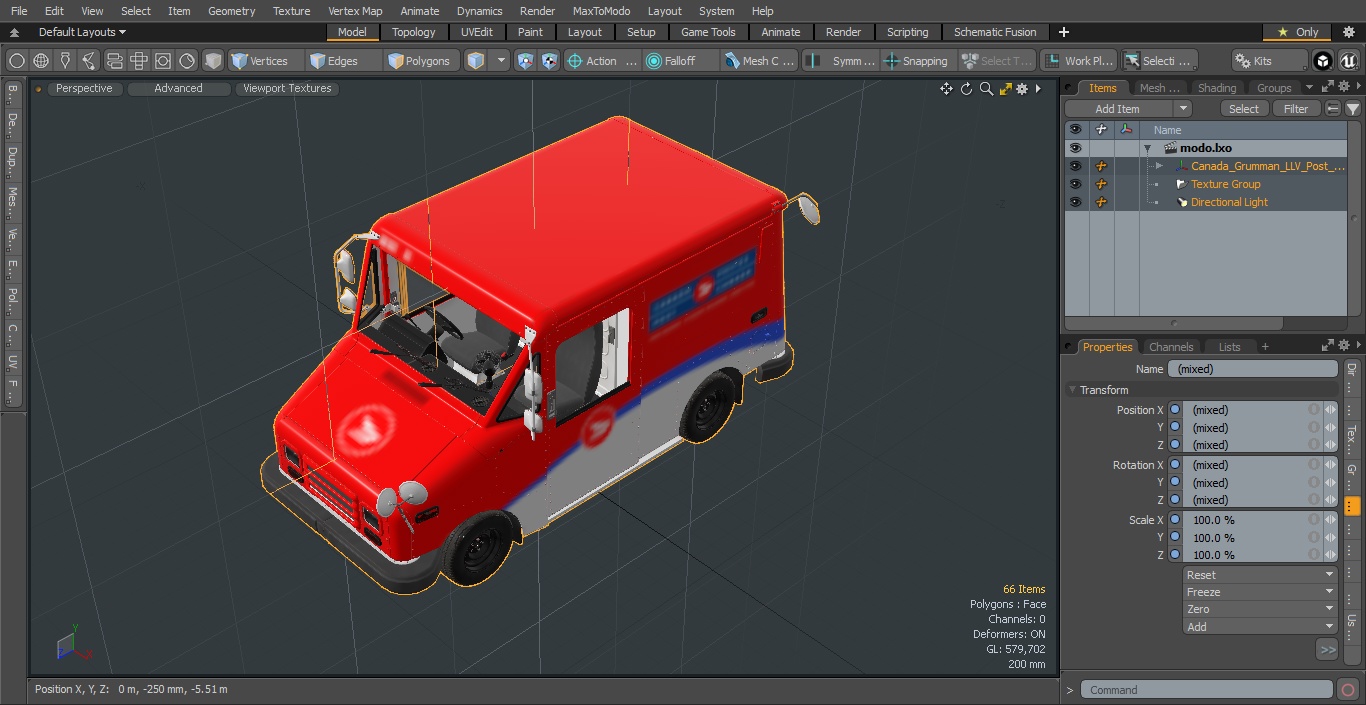Open the Add dropdown in Transform
This screenshot has height=705, width=1366.
pyautogui.click(x=1260, y=627)
